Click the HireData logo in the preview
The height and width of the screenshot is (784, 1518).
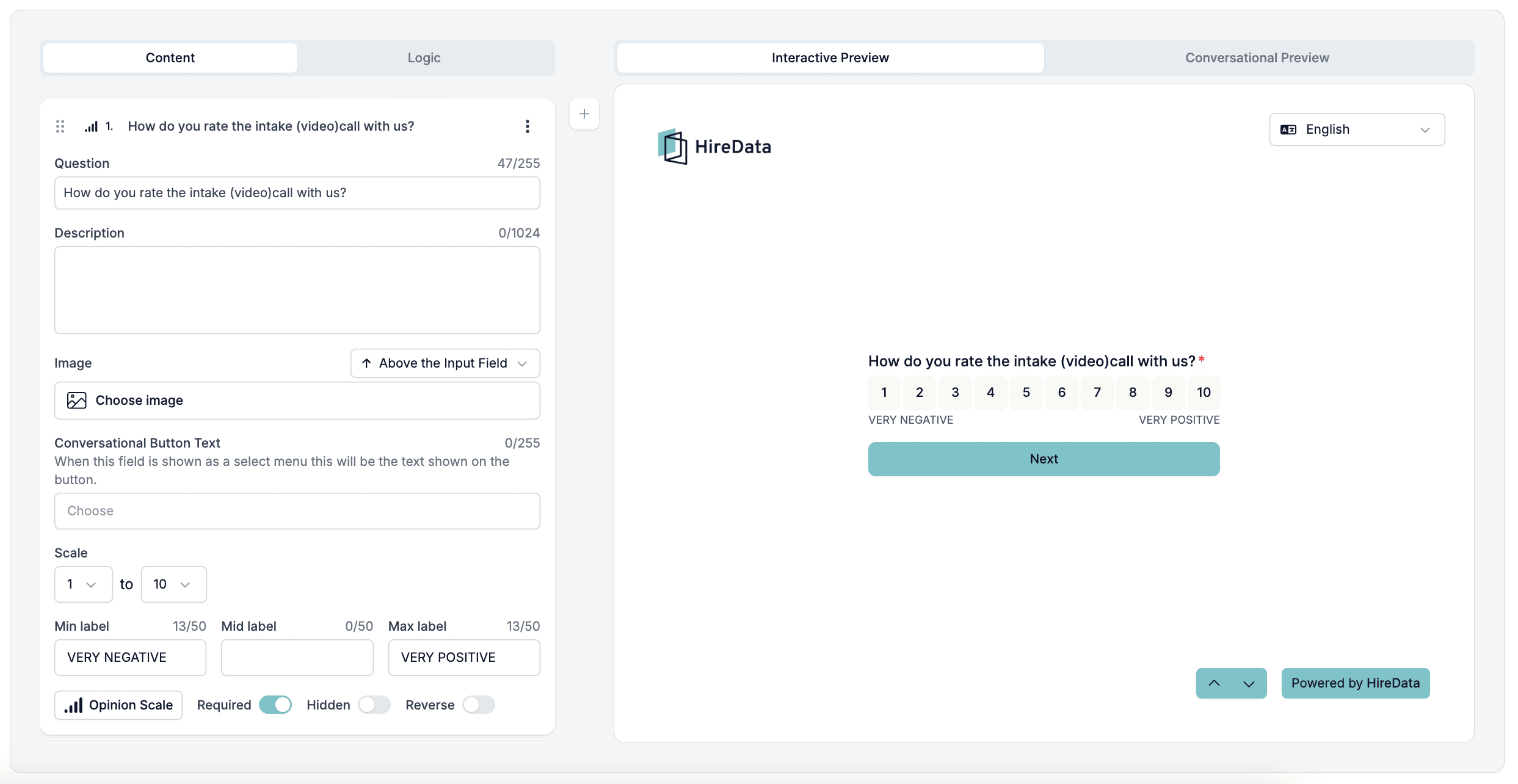714,147
